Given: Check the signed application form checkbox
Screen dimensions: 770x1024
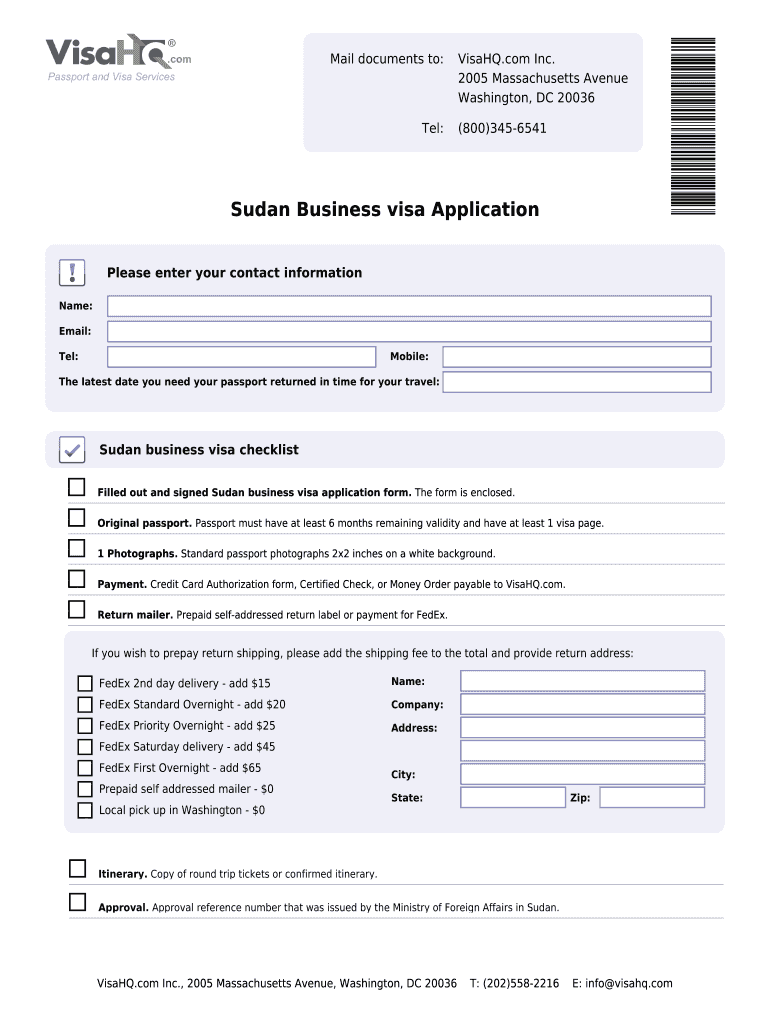Looking at the screenshot, I should [77, 487].
